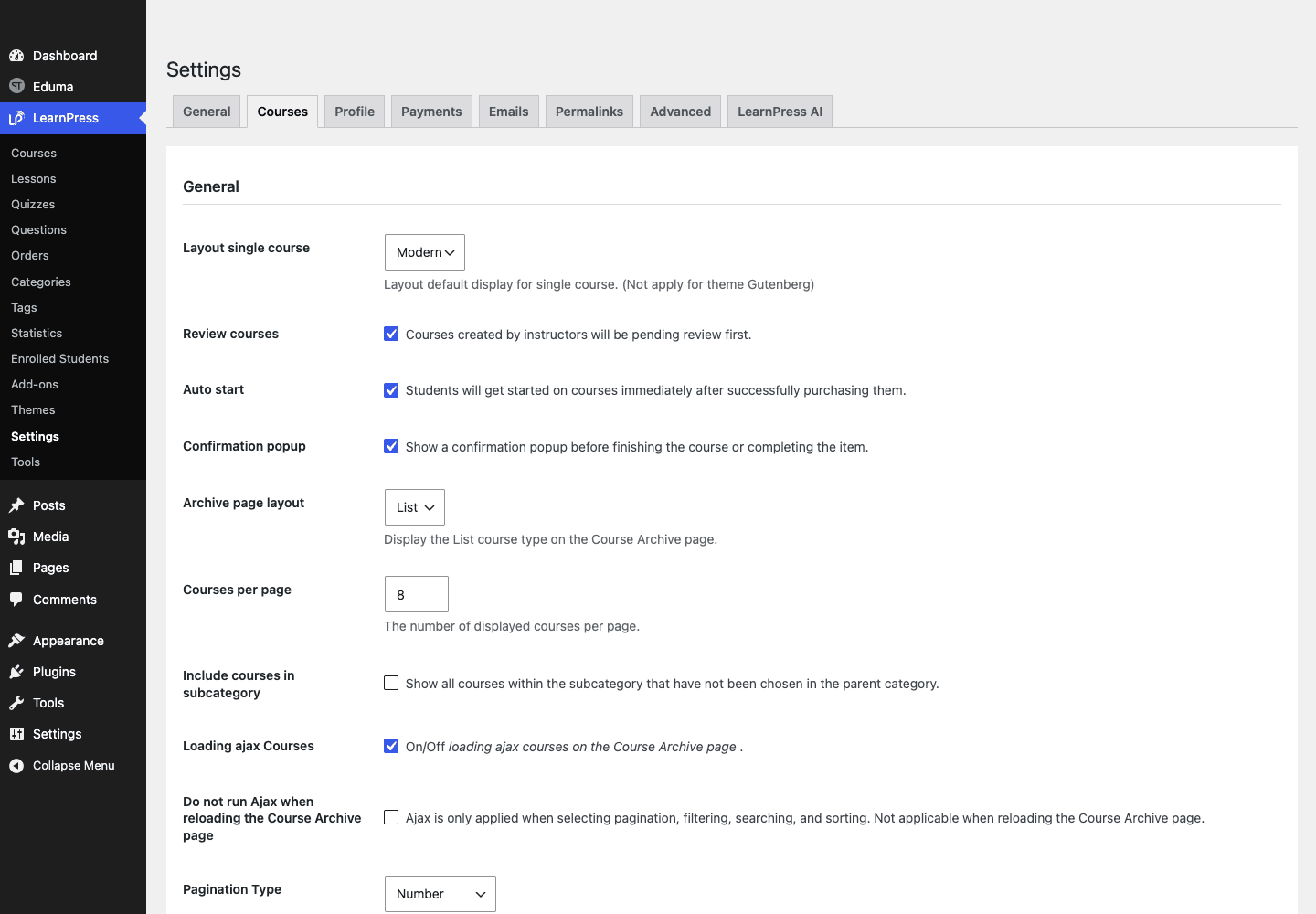Switch to the Permalinks tab
The image size is (1316, 914).
pyautogui.click(x=589, y=112)
